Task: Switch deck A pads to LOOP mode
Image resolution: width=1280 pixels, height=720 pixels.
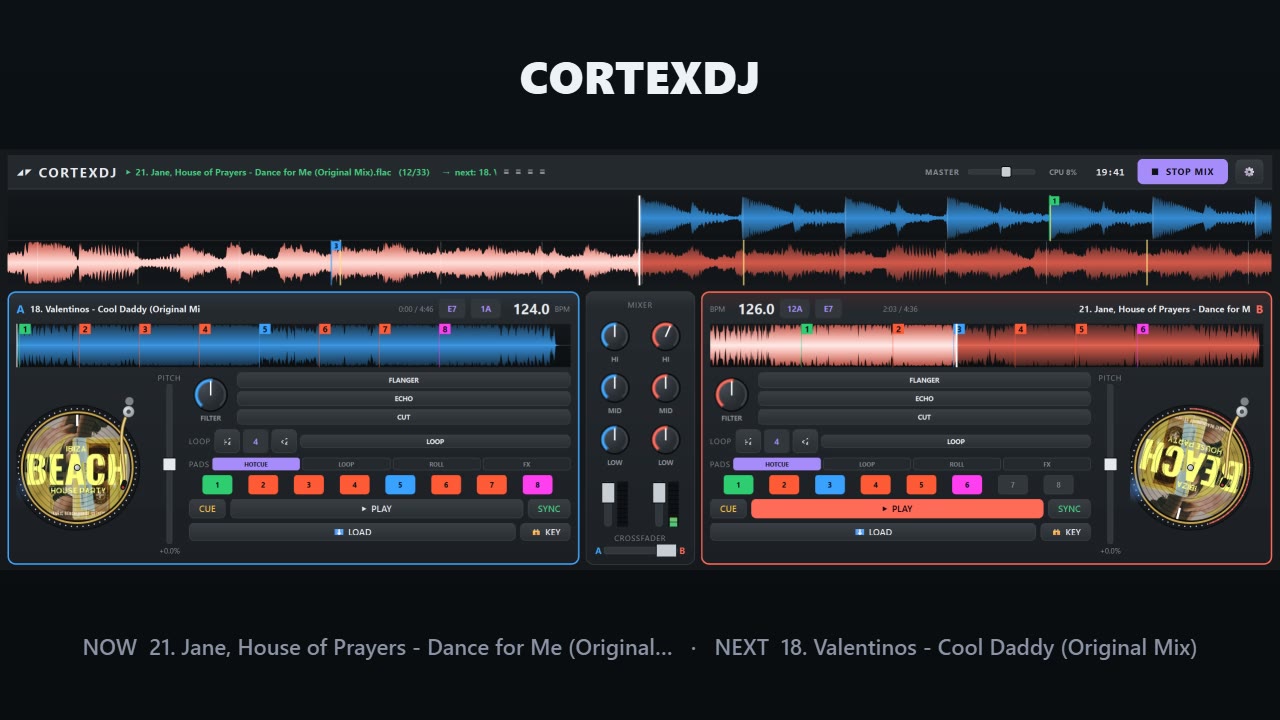Action: (346, 464)
